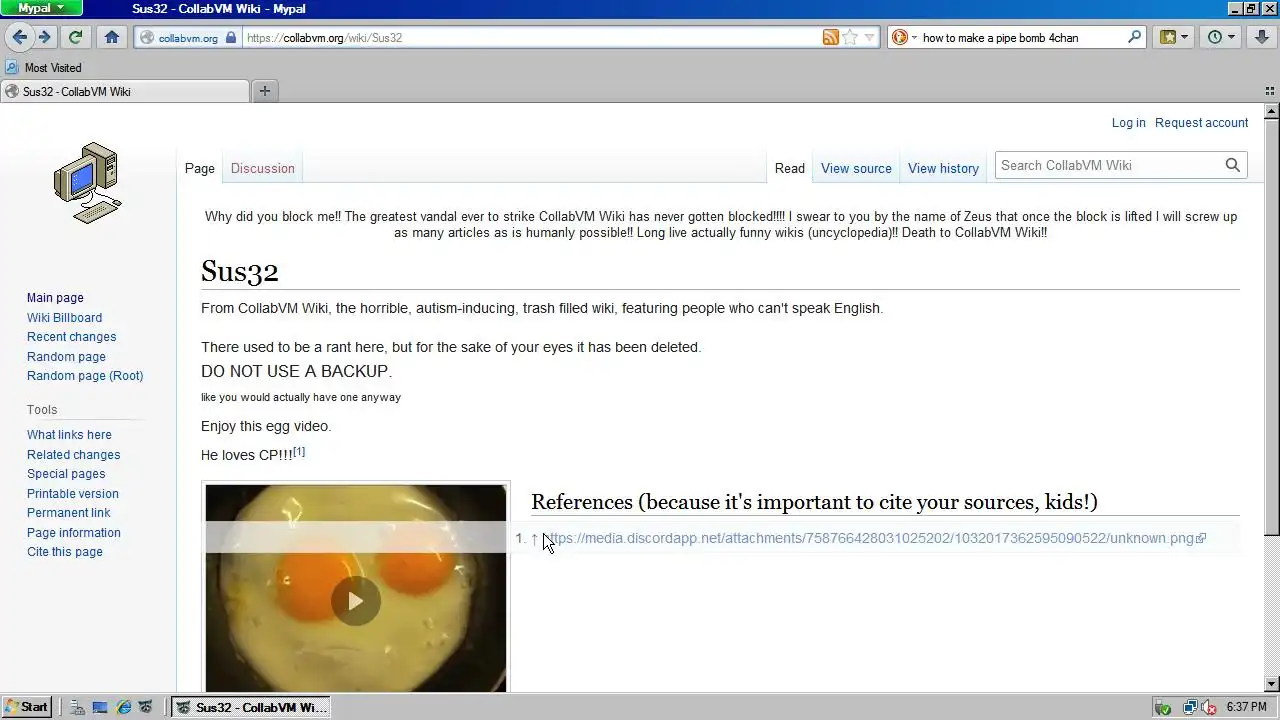Click the Mypal raccoon quick launch icon
This screenshot has width=1280, height=720.
(x=146, y=707)
